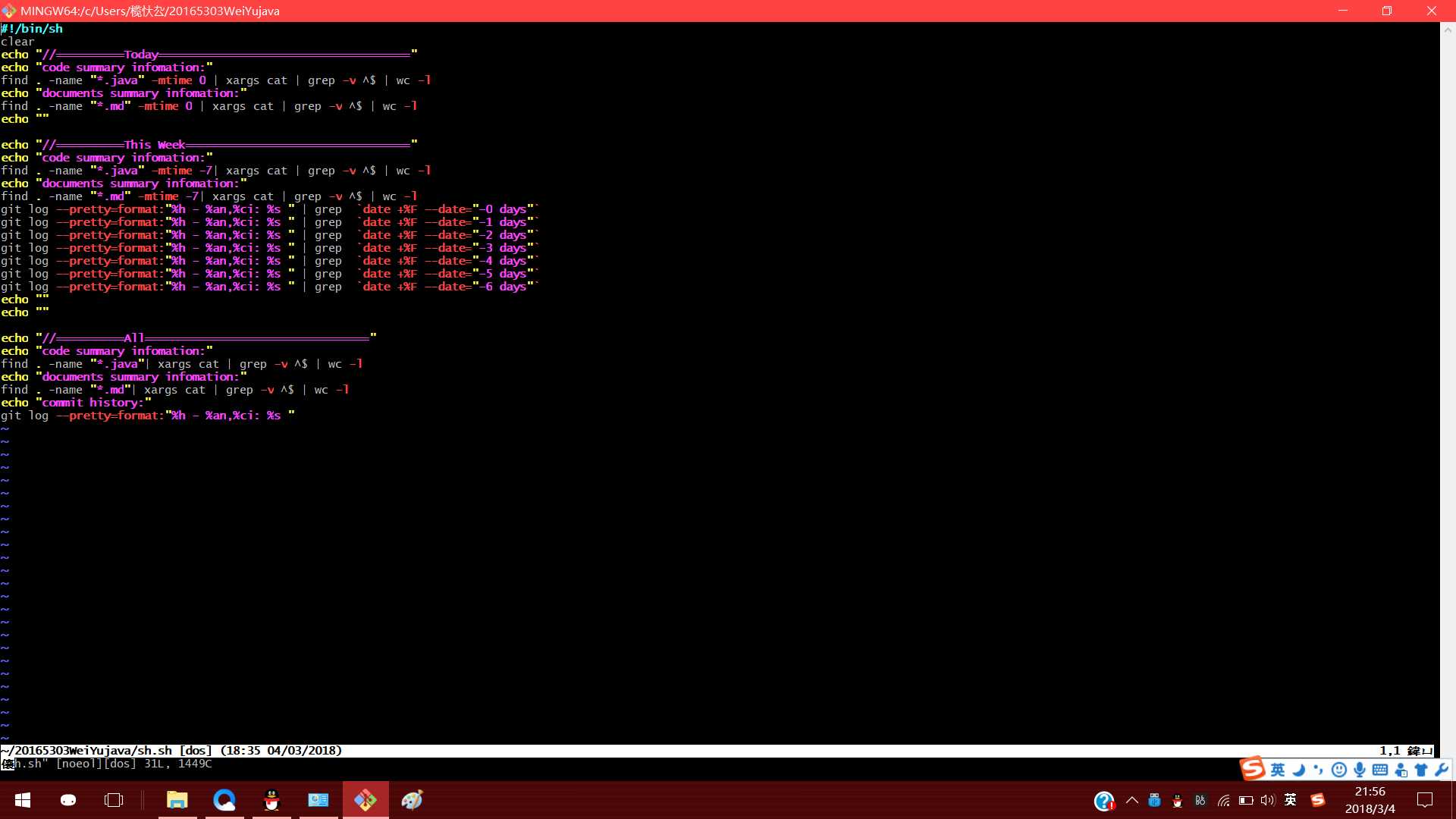Screen dimensions: 1456x819
Task: Click the find '*.md' -mtime -7 line
Action: [x=209, y=196]
